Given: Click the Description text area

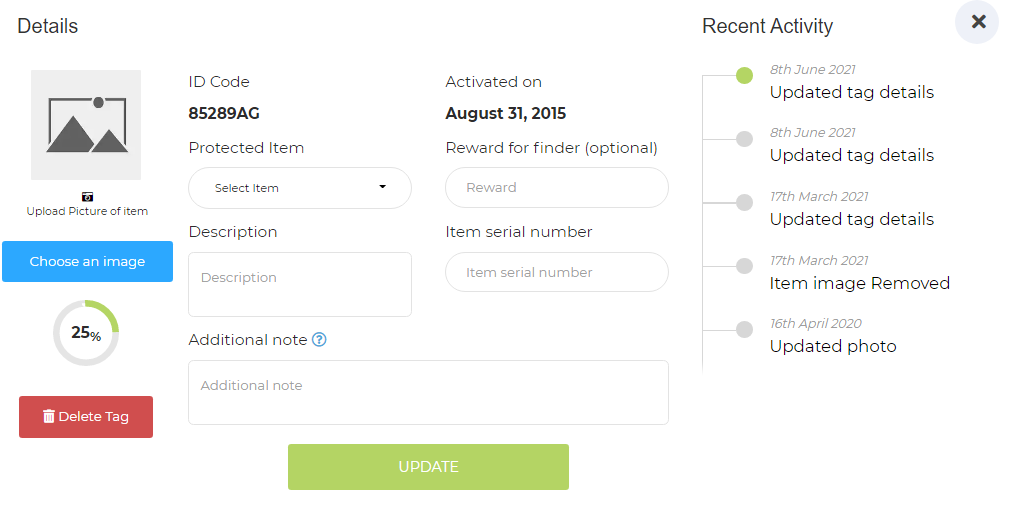Looking at the screenshot, I should [299, 284].
